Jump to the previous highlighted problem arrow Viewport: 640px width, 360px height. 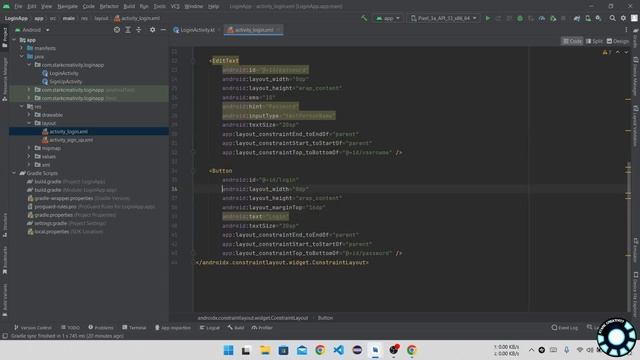click(618, 52)
